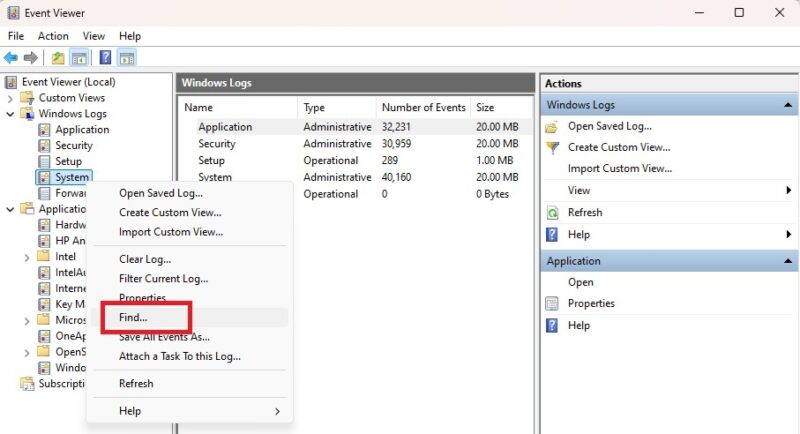The image size is (800, 434).
Task: Click the Custom Views folder icon
Action: pyautogui.click(x=27, y=98)
